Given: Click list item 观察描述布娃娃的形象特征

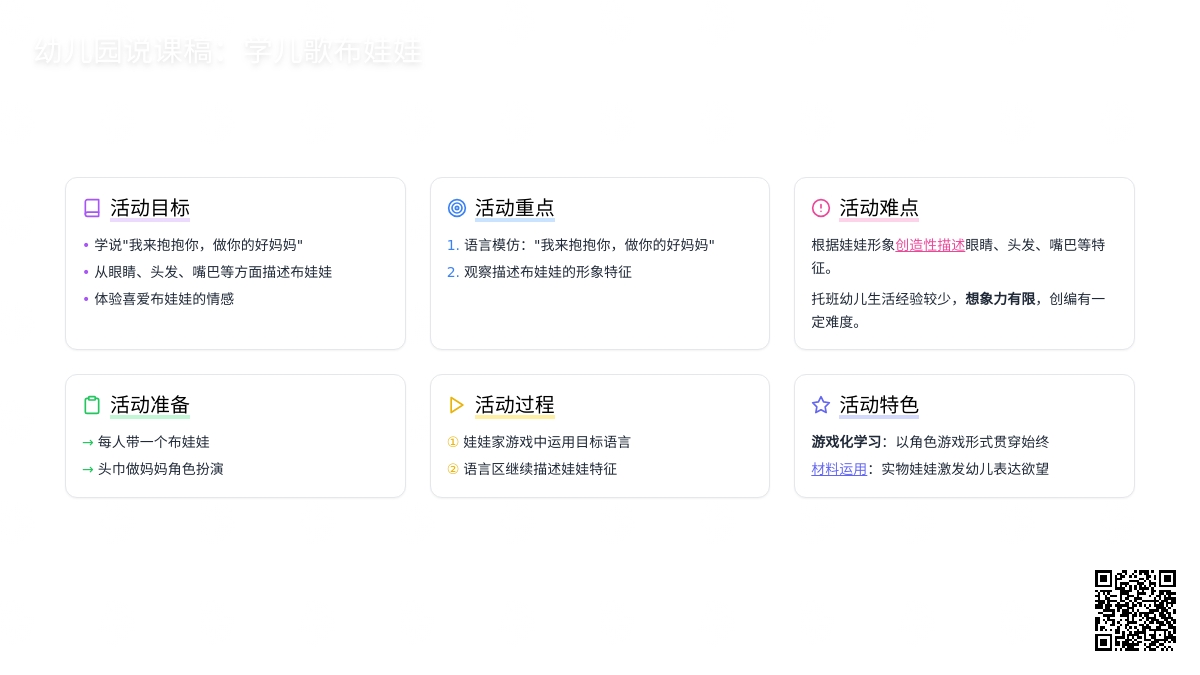Looking at the screenshot, I should point(547,272).
